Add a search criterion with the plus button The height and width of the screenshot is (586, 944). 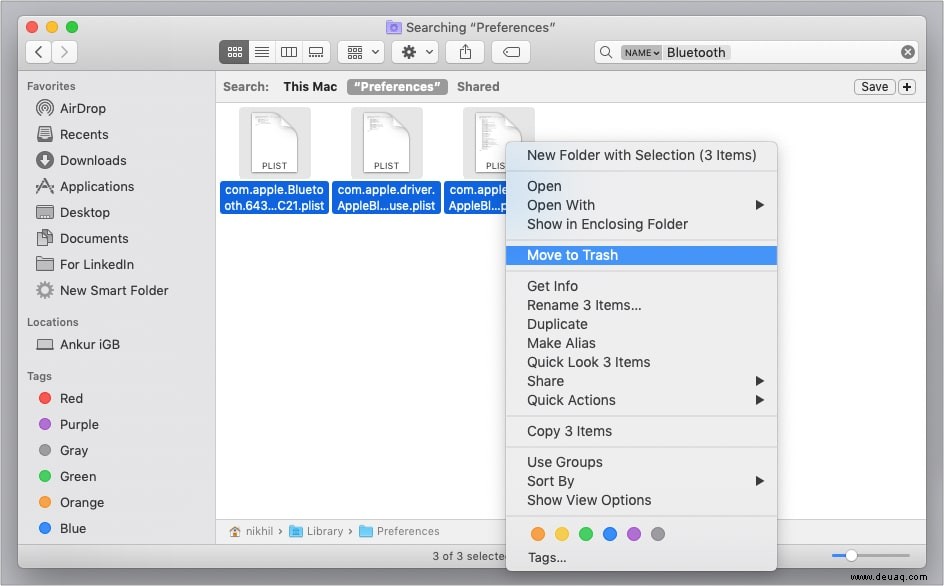tap(907, 87)
